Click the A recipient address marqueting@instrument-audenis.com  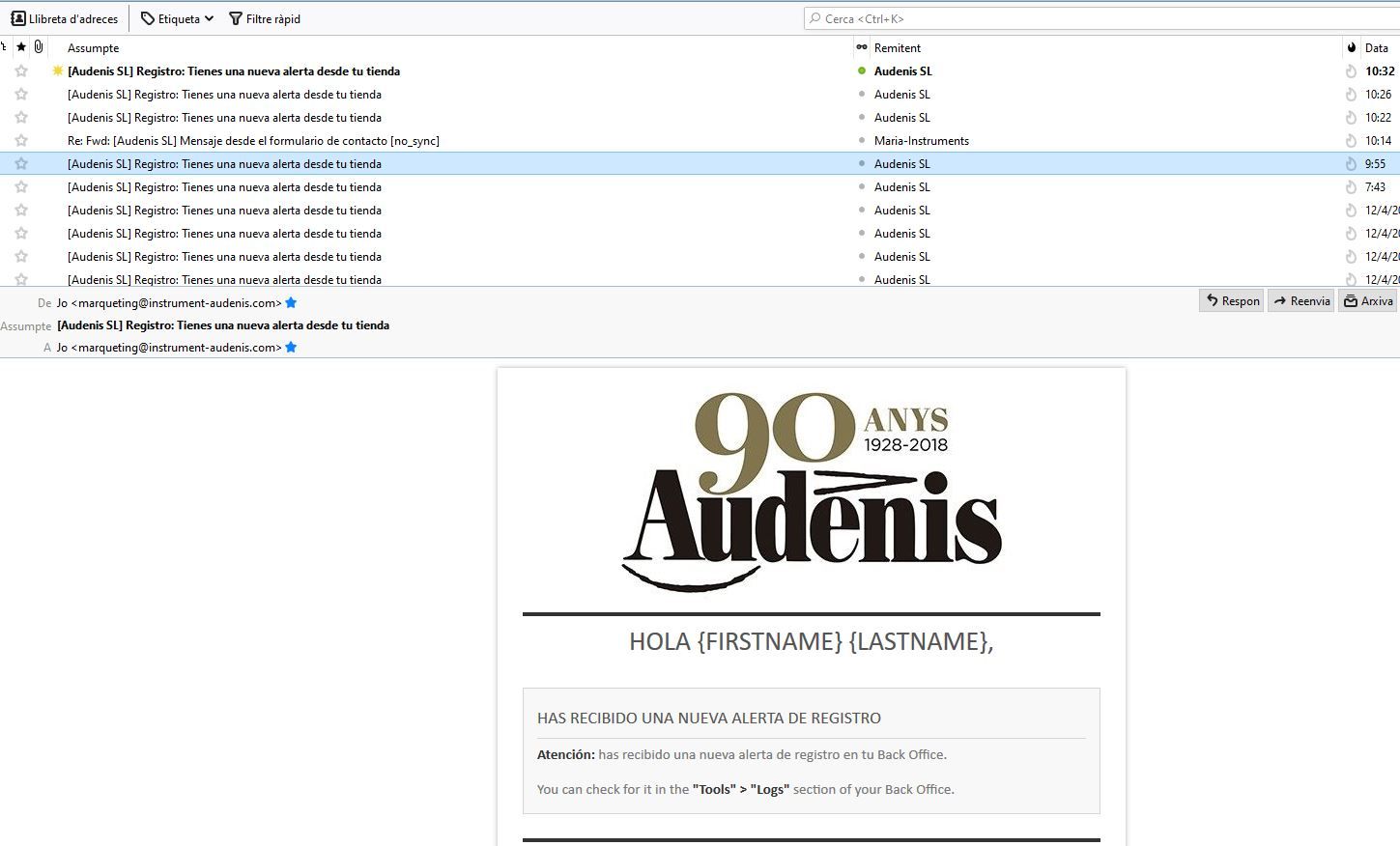(169, 347)
